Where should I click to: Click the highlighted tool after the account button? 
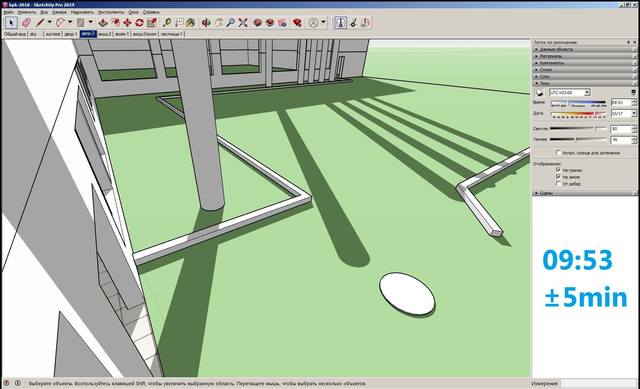pos(340,23)
